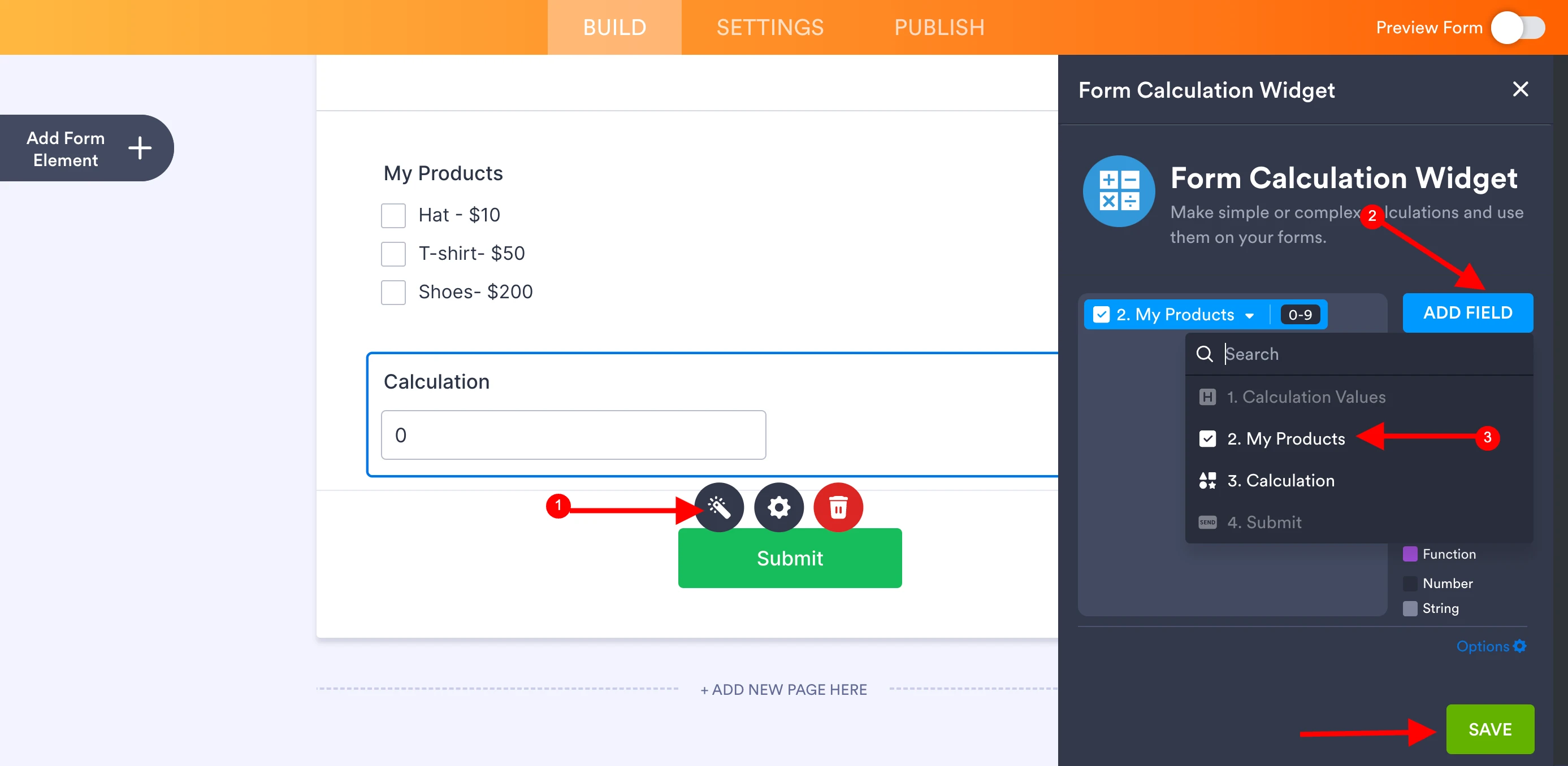Viewport: 1568px width, 766px height.
Task: Open the gear properties icon under Calculation
Action: tap(778, 507)
